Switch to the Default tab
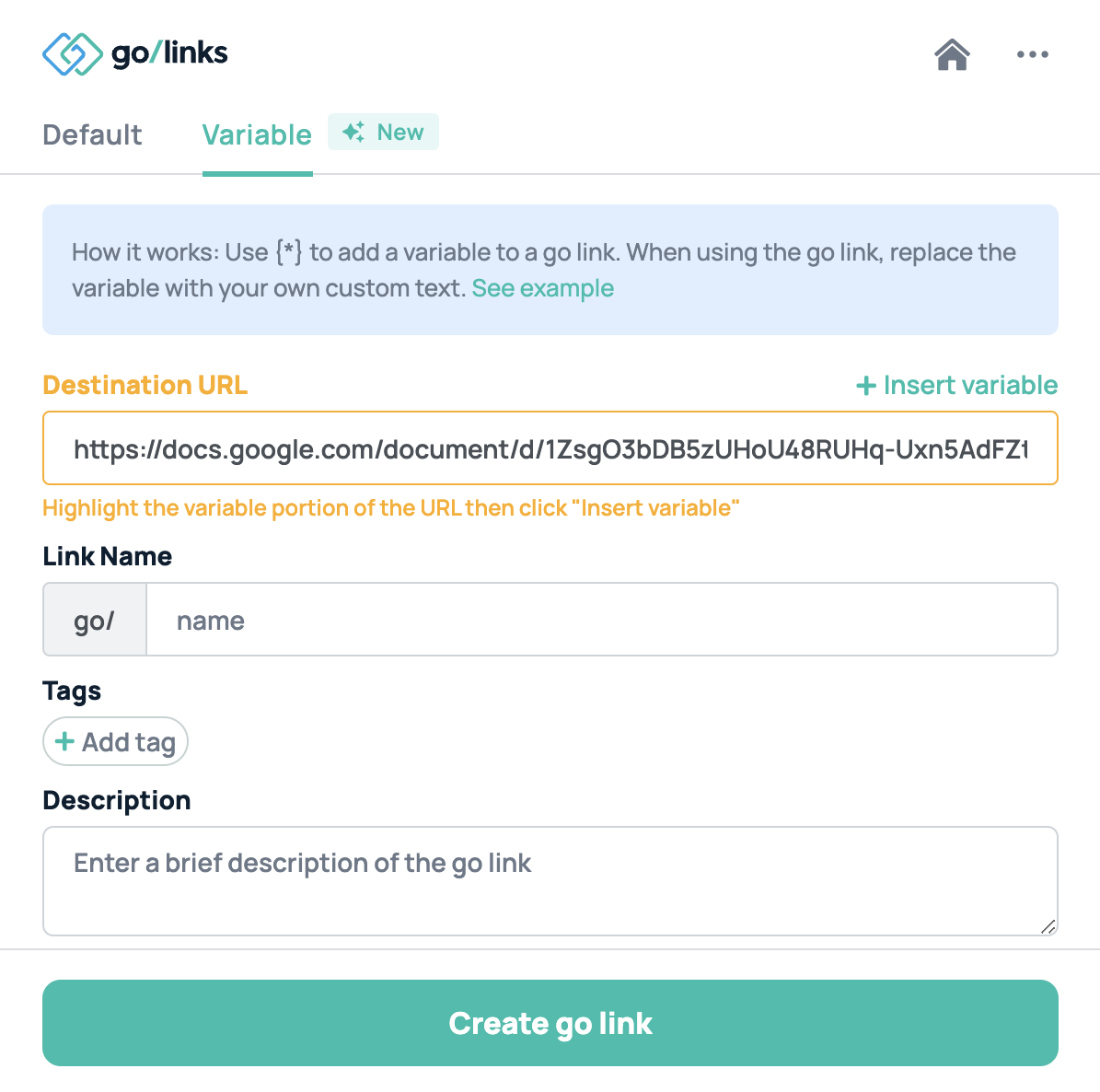The height and width of the screenshot is (1092, 1100). (91, 134)
